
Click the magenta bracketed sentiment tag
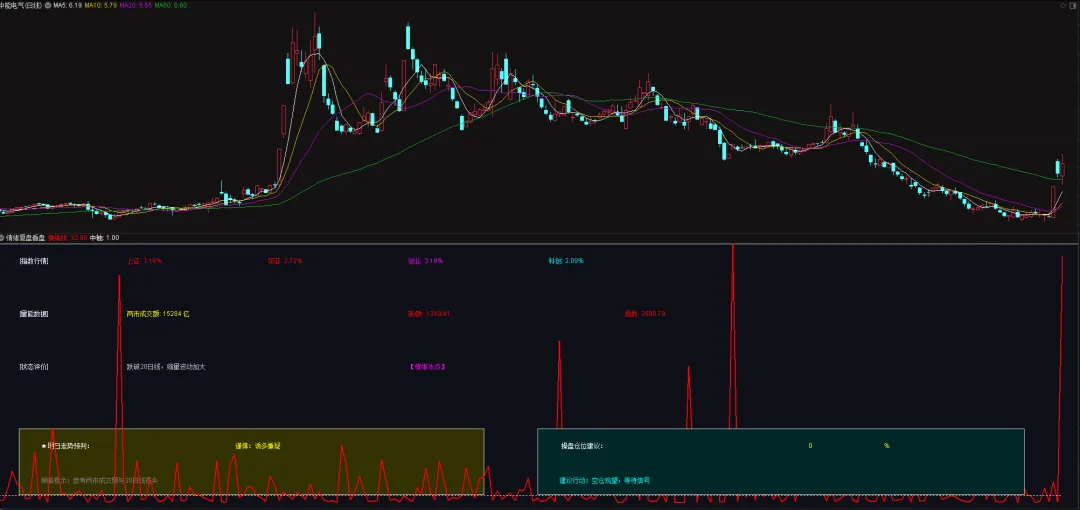[x=427, y=367]
